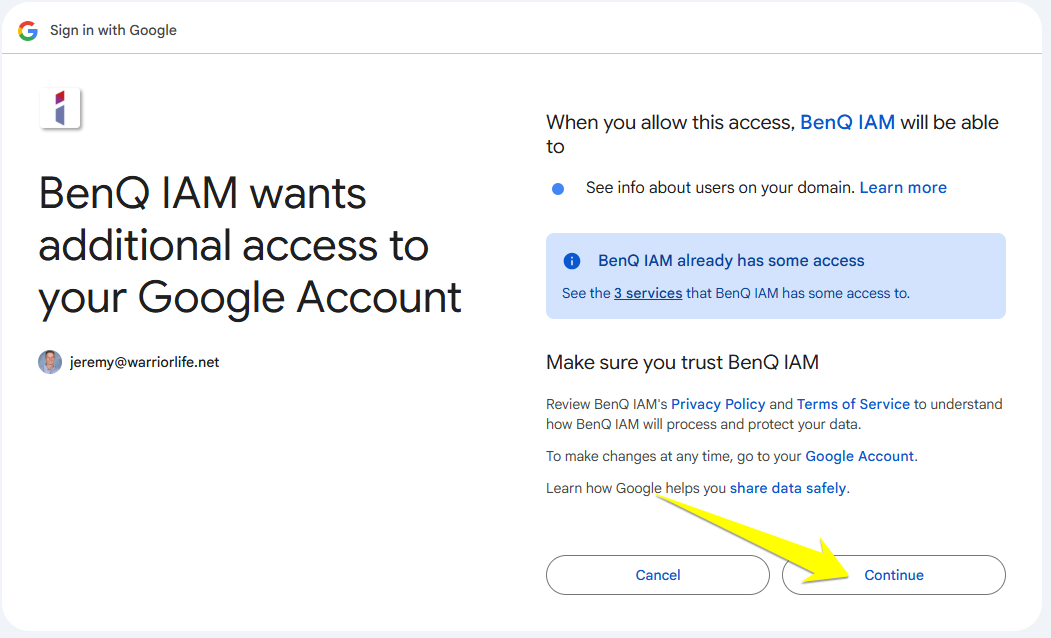Click 'See info about users on your domain' text
Screen dimensions: 1051x638
pyautogui.click(x=720, y=188)
